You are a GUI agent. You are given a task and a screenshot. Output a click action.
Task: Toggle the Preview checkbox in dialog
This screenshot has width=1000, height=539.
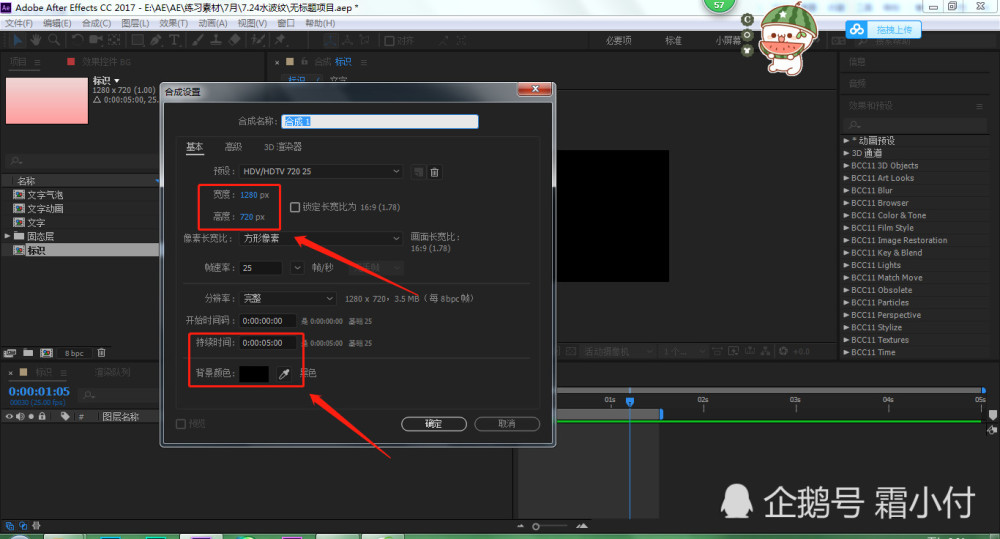pos(180,424)
